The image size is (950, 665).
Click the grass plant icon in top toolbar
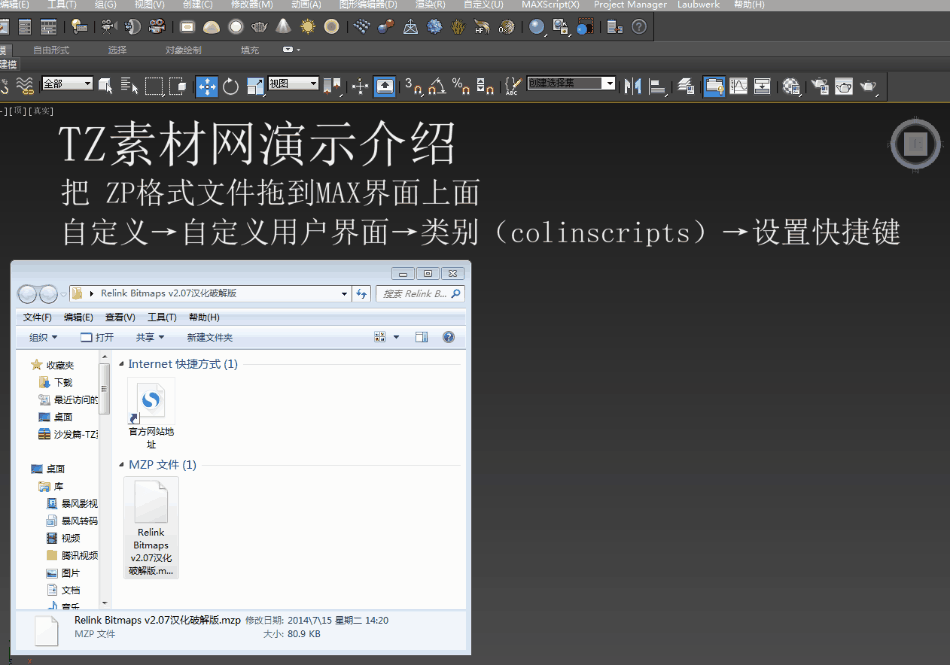tap(458, 27)
